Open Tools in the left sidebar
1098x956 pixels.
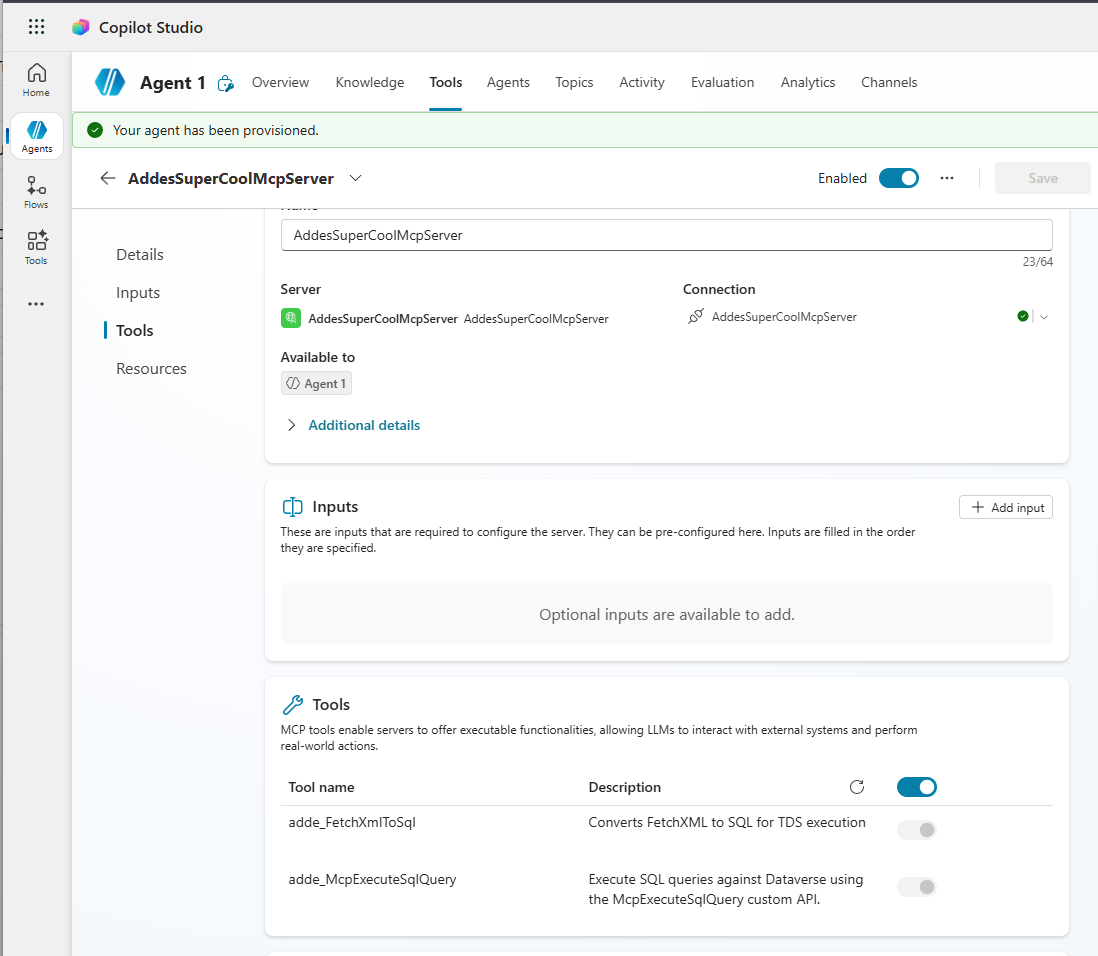[x=36, y=247]
